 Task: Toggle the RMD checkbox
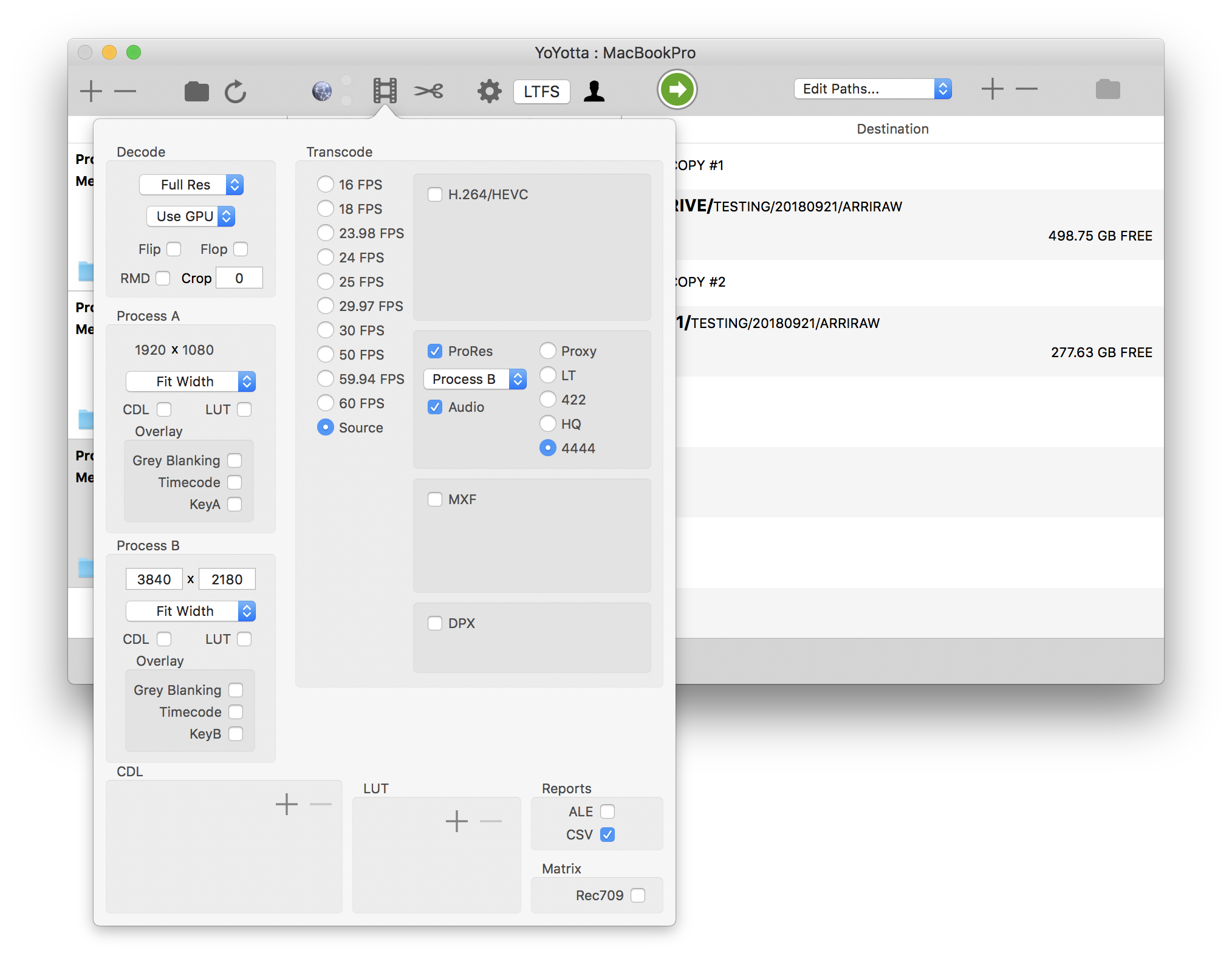click(x=163, y=278)
